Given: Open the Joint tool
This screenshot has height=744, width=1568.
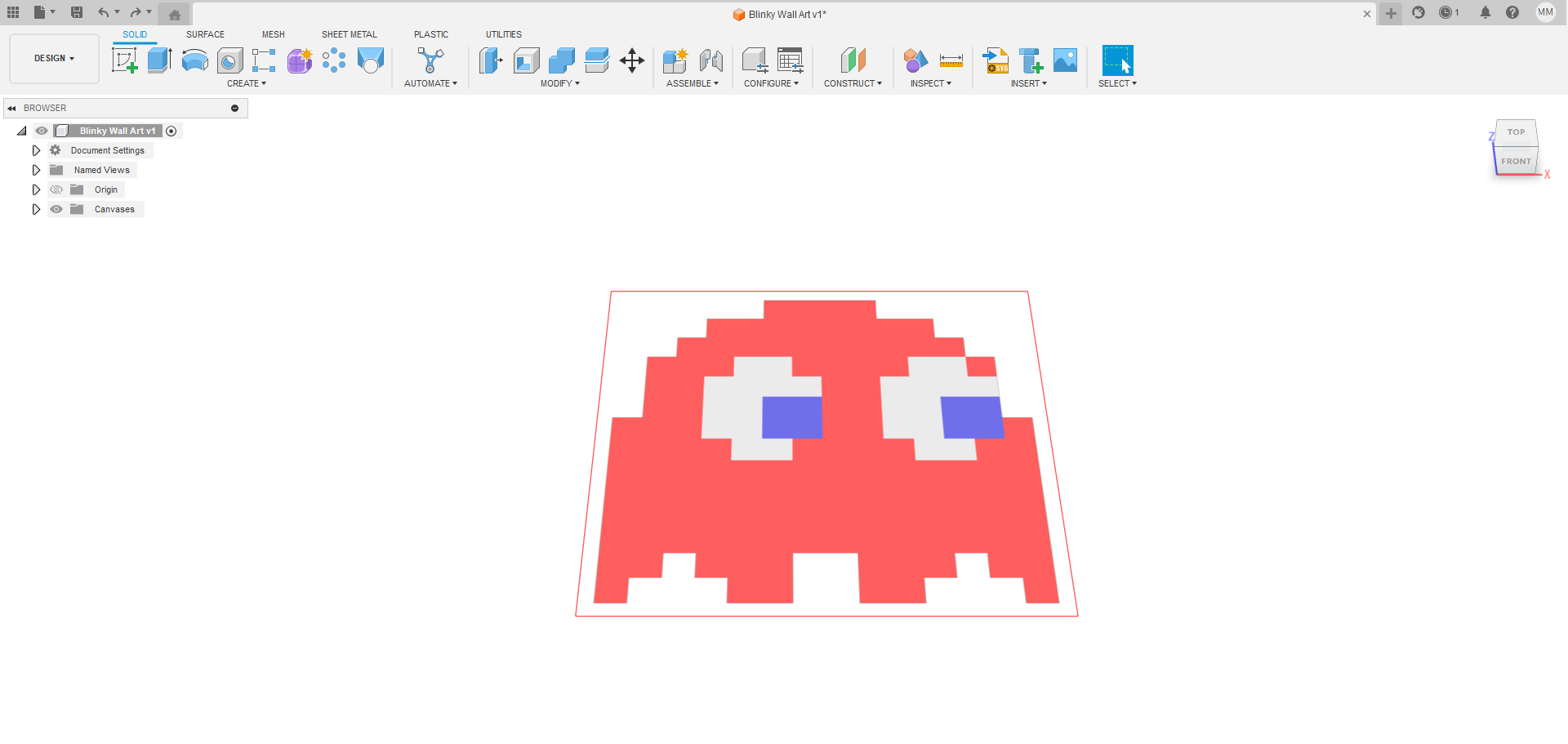Looking at the screenshot, I should point(710,60).
